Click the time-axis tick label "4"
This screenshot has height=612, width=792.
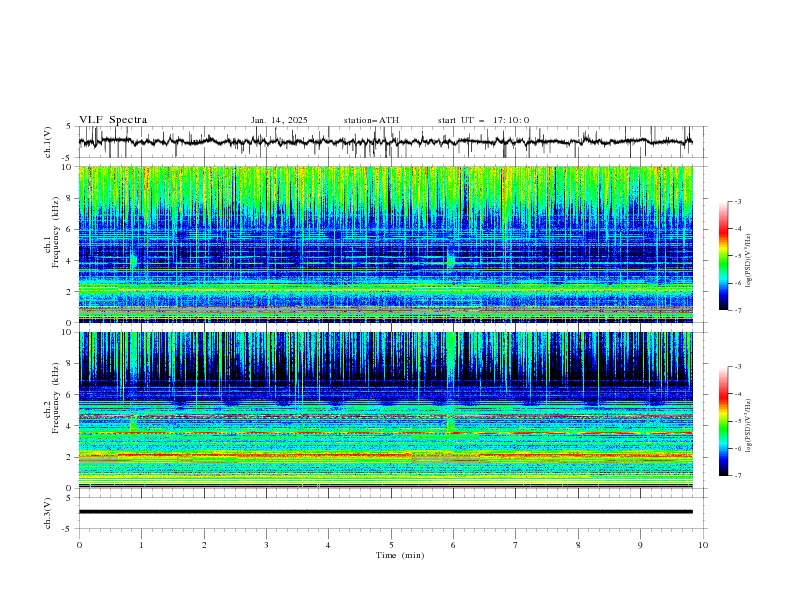pyautogui.click(x=329, y=545)
